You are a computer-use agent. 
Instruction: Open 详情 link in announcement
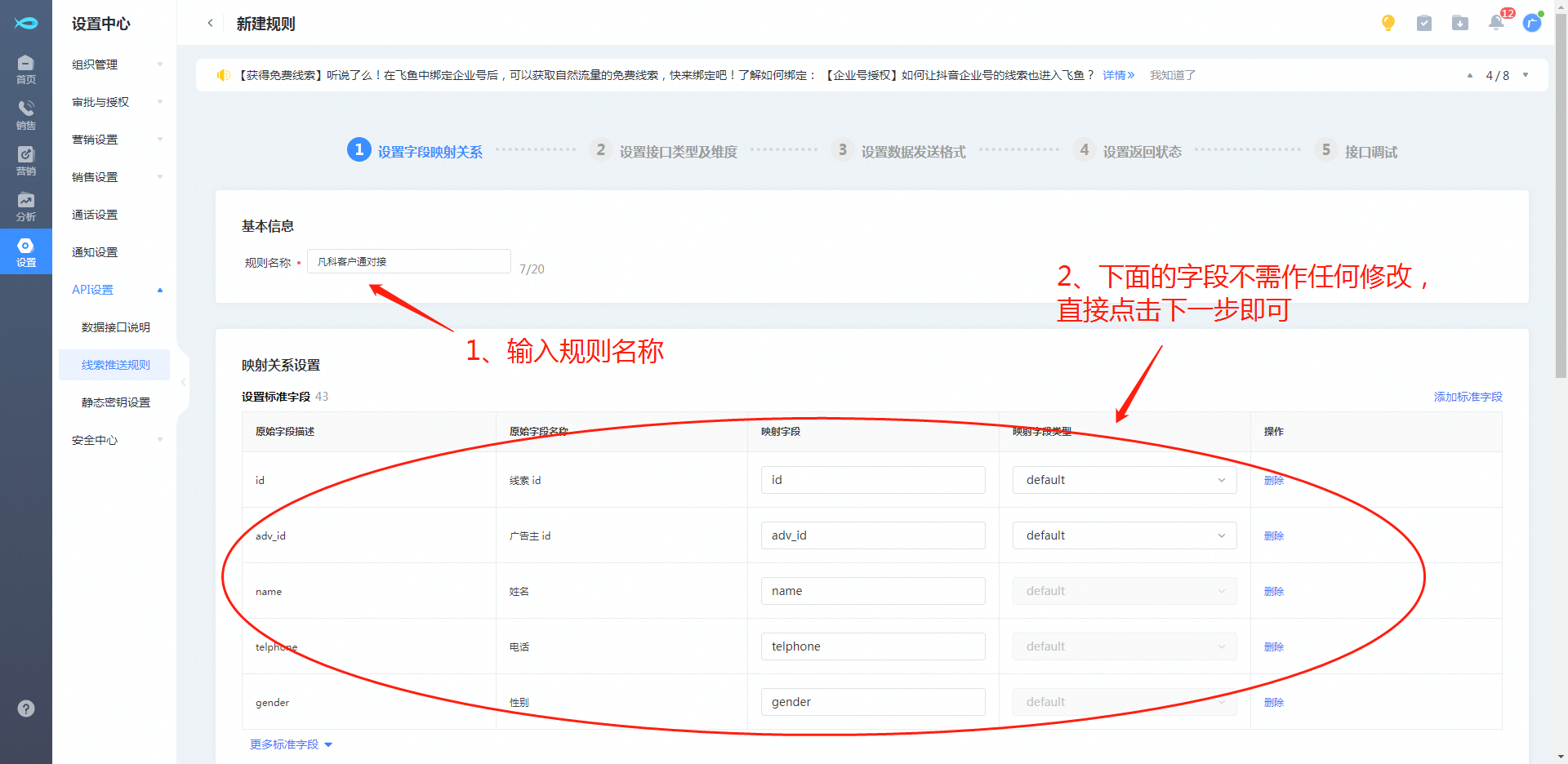[x=1118, y=75]
